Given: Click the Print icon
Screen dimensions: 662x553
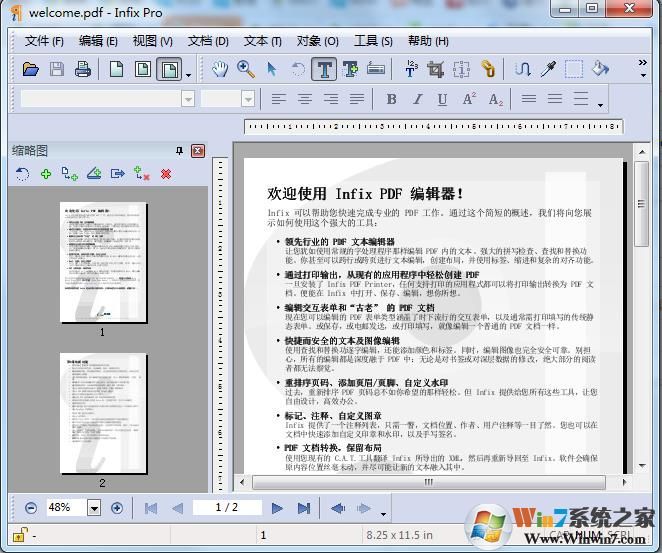Looking at the screenshot, I should point(83,69).
